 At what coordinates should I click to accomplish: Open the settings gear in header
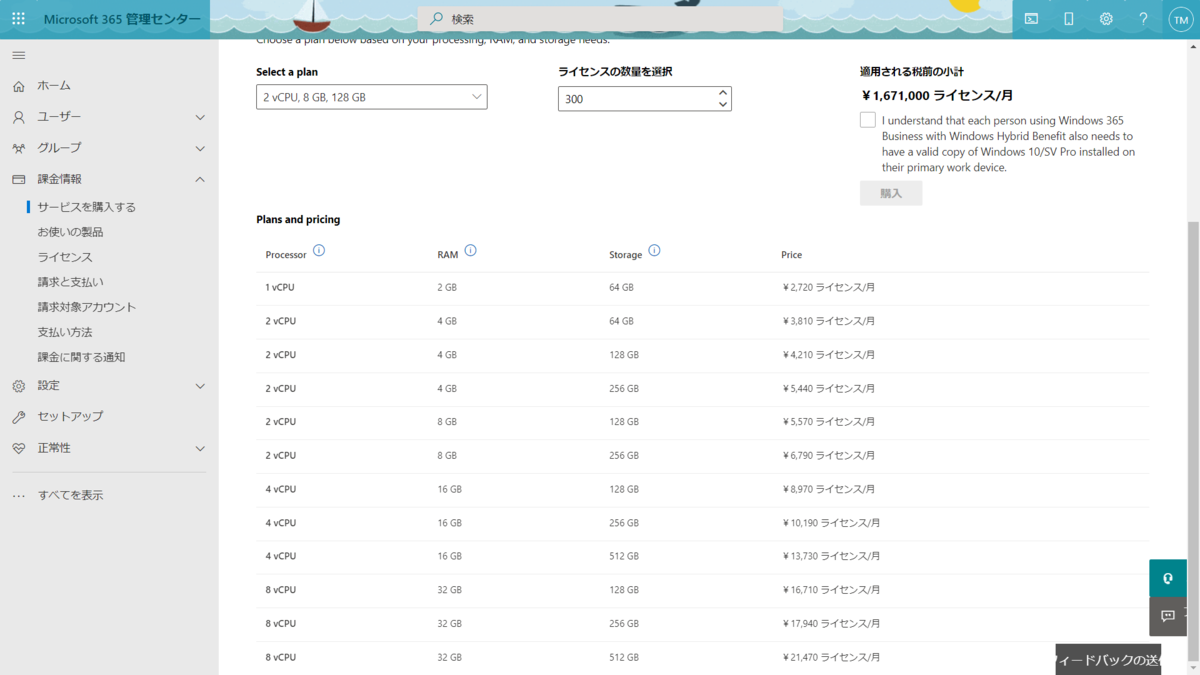(x=1106, y=19)
